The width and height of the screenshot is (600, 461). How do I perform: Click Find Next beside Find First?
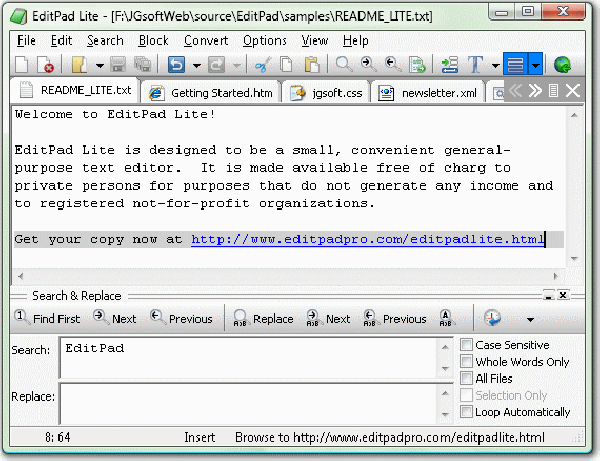pyautogui.click(x=115, y=318)
